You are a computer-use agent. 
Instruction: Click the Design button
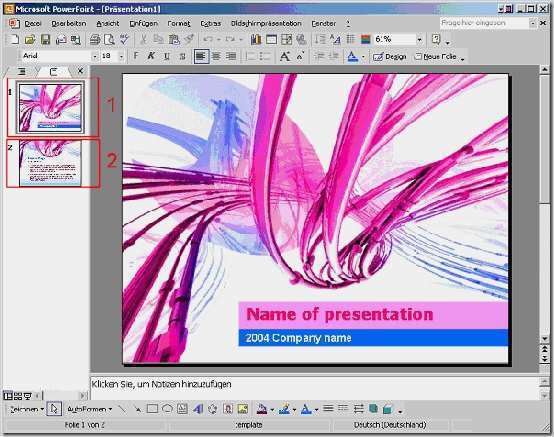point(390,57)
